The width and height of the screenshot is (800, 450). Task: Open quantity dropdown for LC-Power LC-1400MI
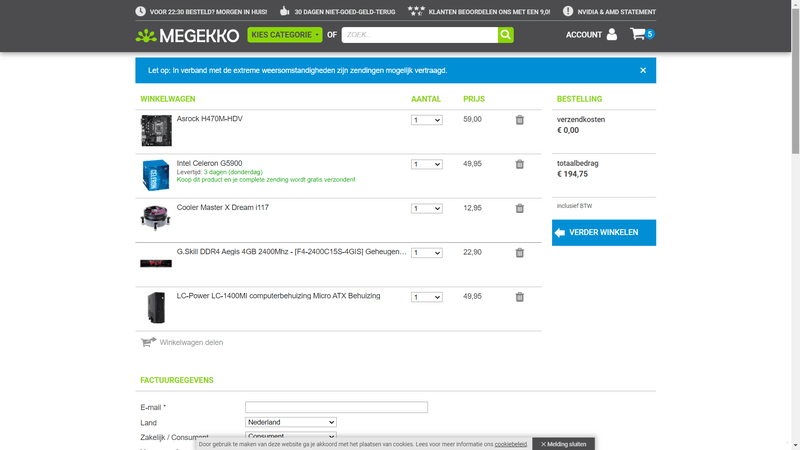point(427,297)
